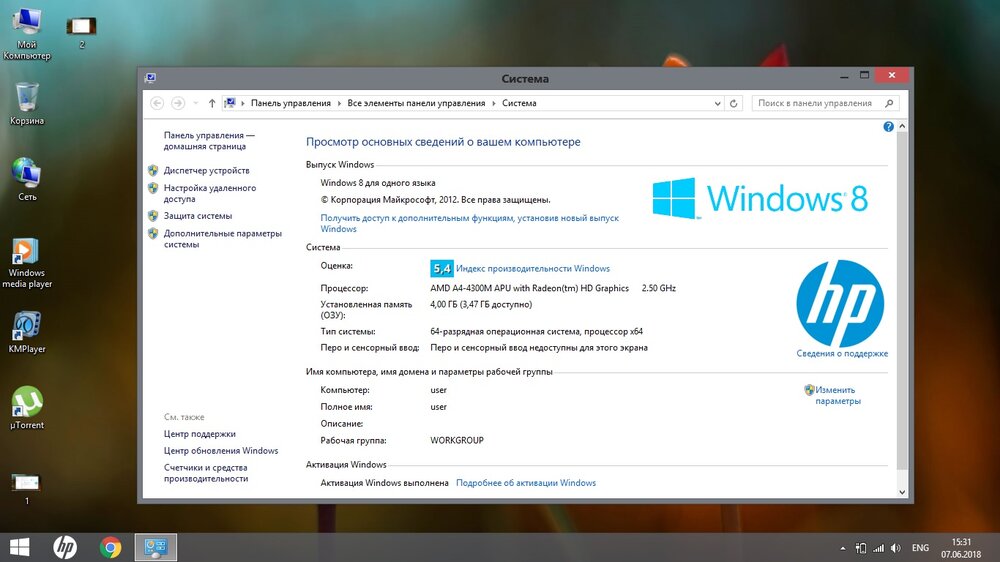
Task: Open Панель управления — домашняя страница link
Action: pos(209,141)
